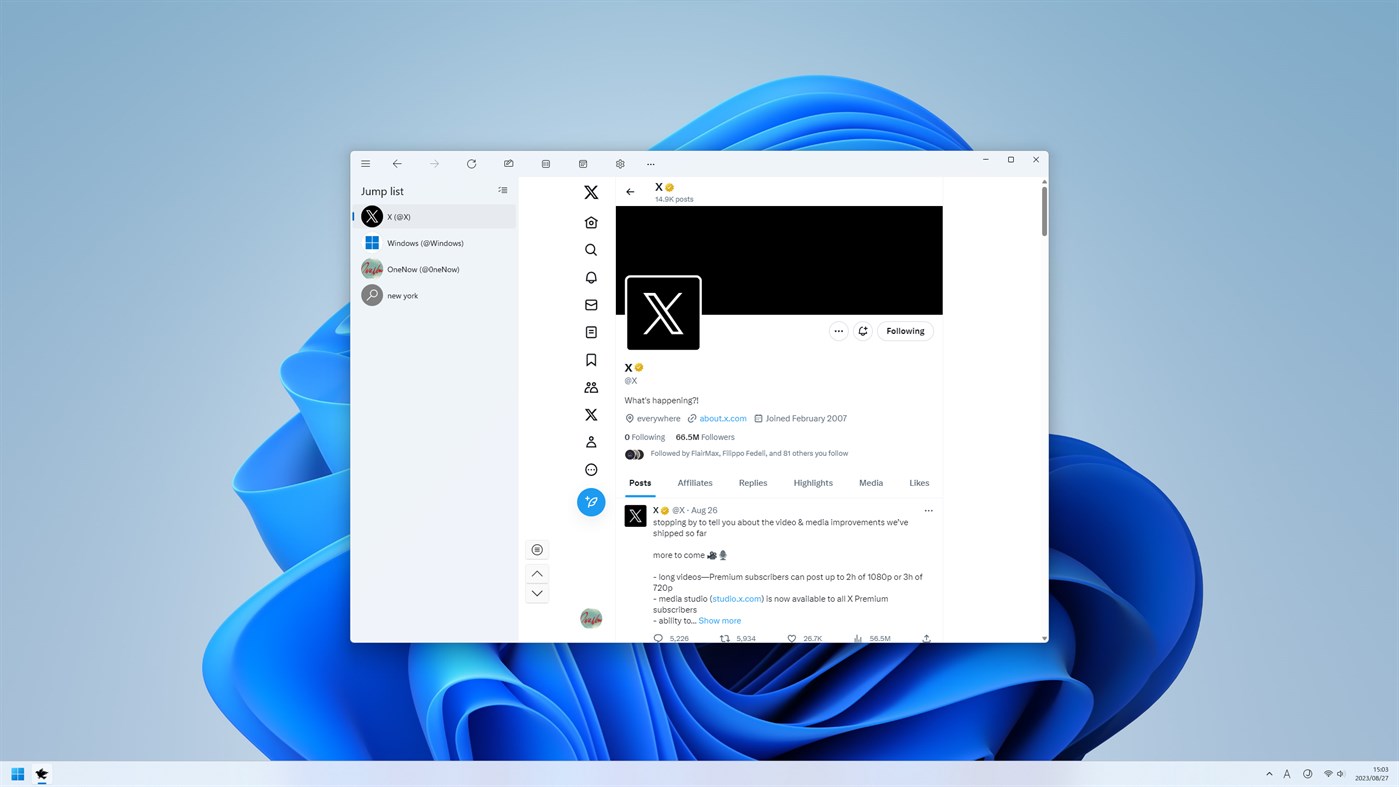This screenshot has width=1399, height=787.
Task: Collapse the Jump list panel
Action: (503, 190)
